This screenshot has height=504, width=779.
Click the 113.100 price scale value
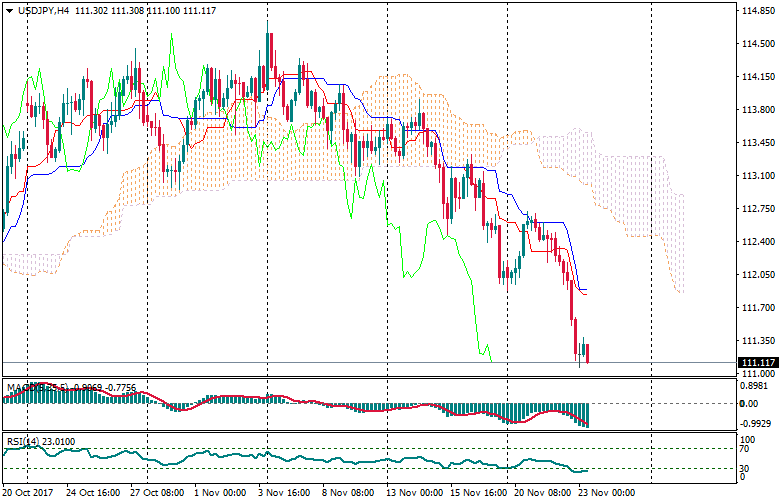(755, 176)
